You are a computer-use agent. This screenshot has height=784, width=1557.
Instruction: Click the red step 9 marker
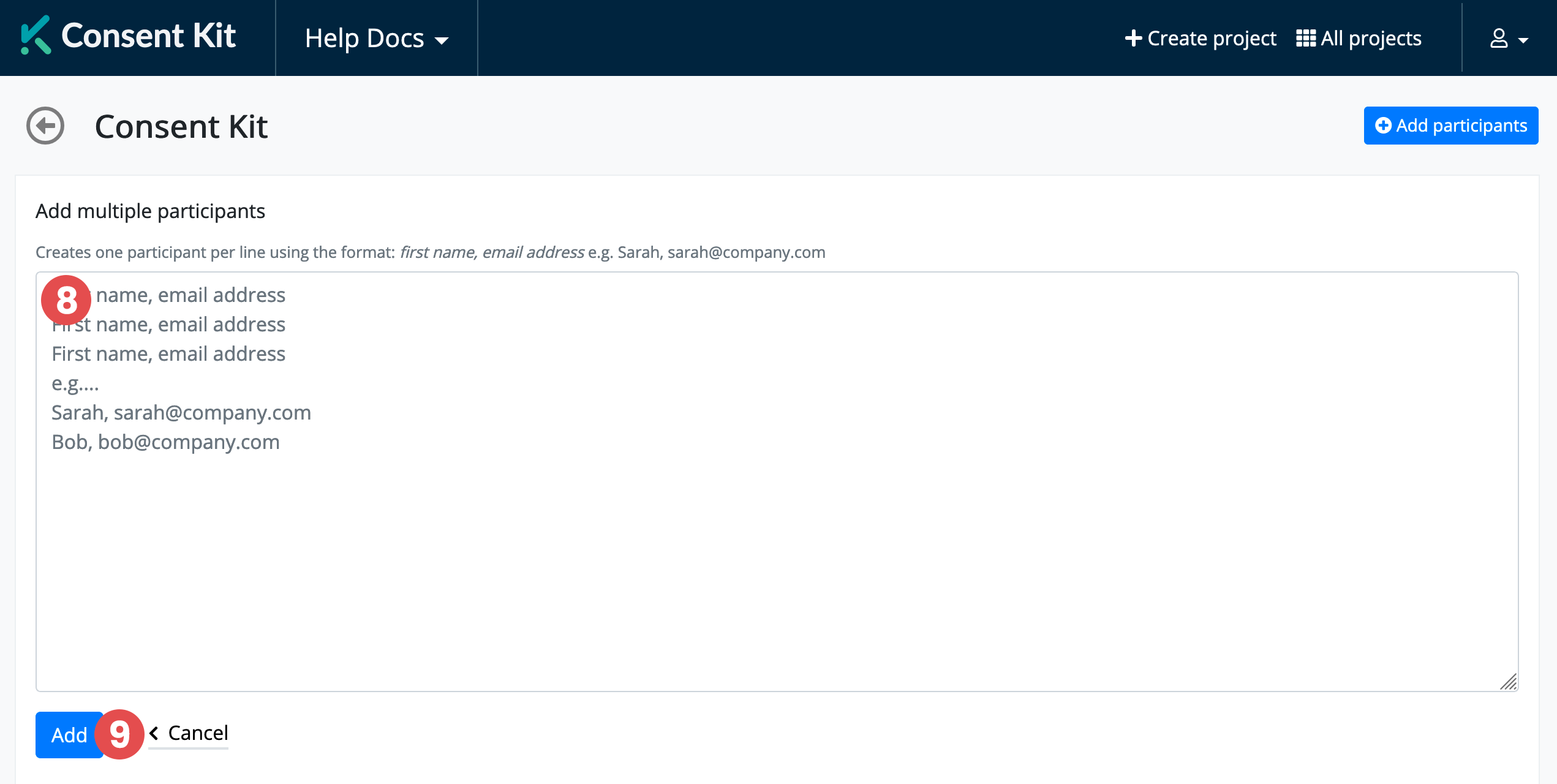119,734
